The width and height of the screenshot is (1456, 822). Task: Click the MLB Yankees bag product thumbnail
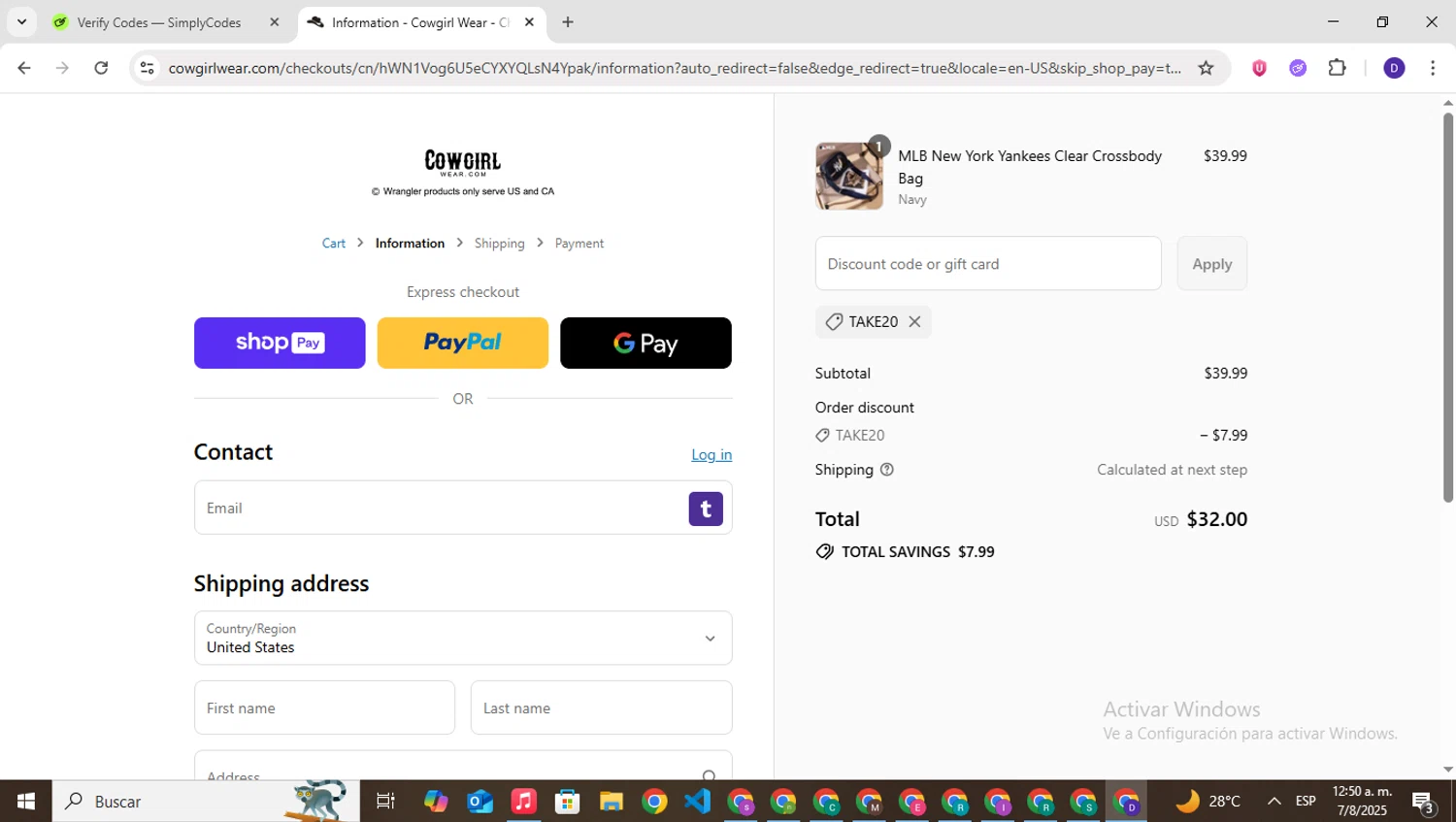(x=849, y=176)
